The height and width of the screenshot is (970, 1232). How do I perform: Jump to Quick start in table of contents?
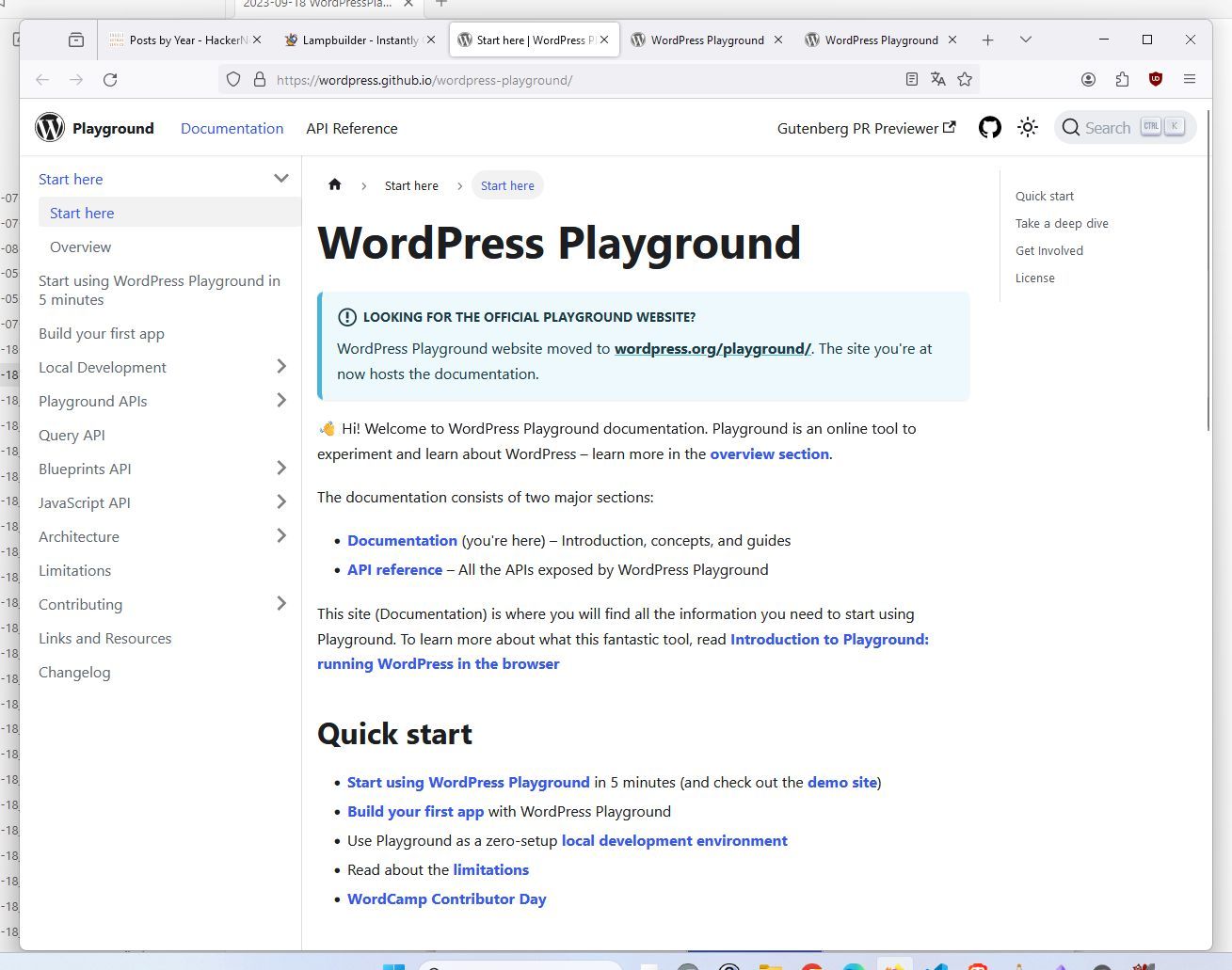tap(1045, 196)
